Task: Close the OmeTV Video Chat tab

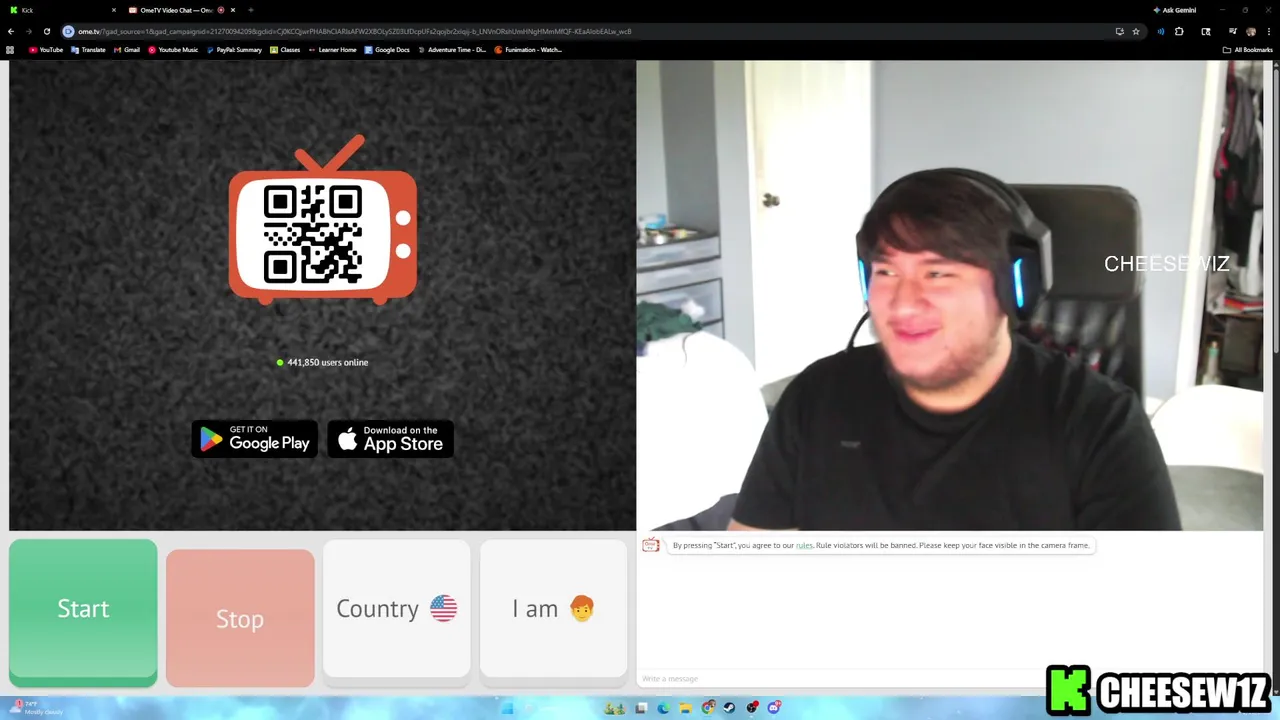Action: (233, 10)
